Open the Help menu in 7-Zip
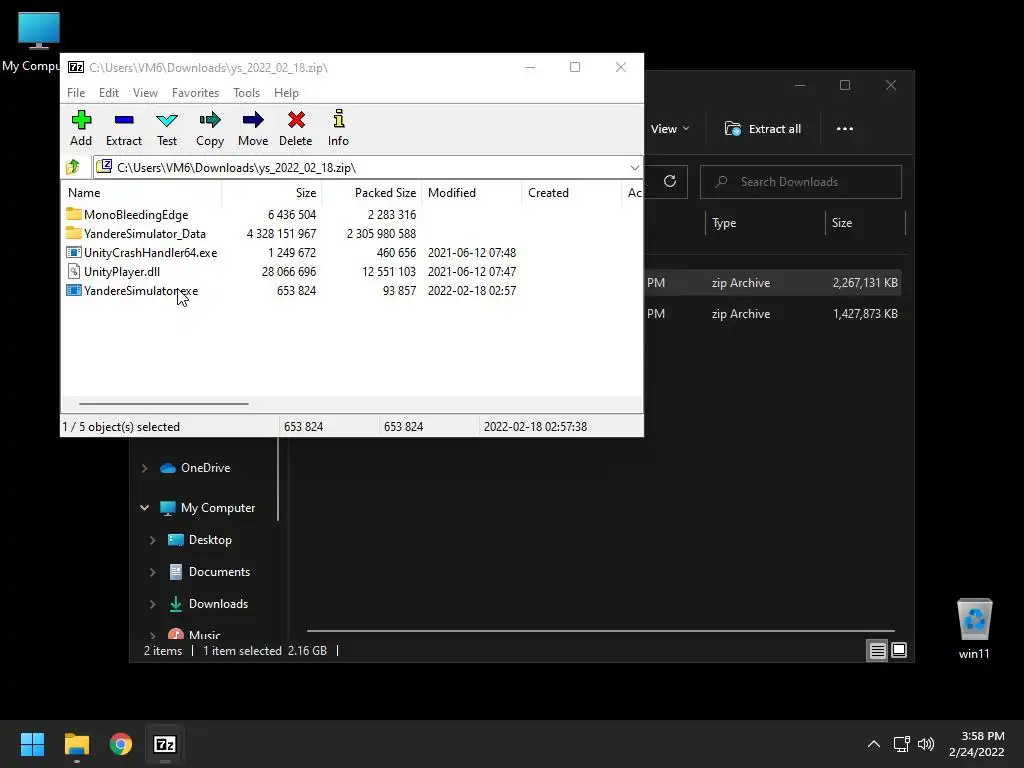The width and height of the screenshot is (1024, 768). point(286,93)
